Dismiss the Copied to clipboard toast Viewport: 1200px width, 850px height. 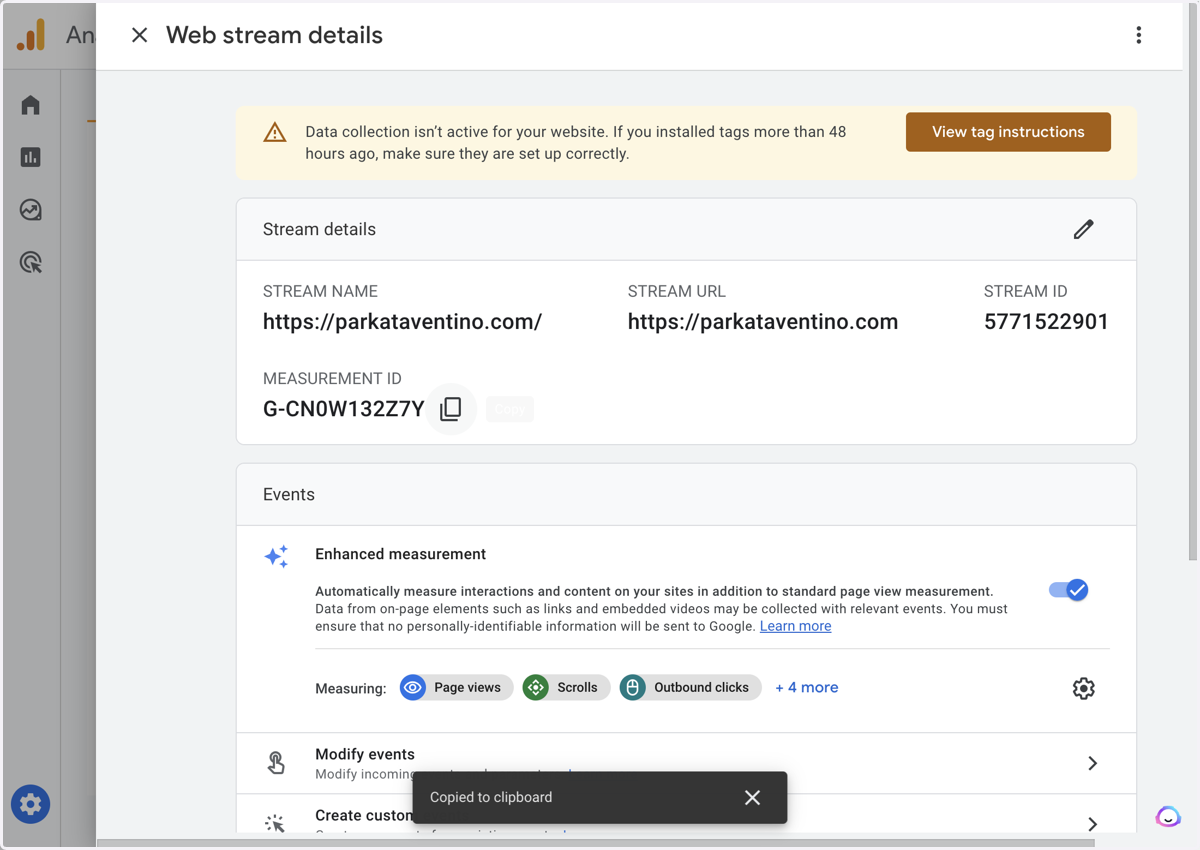tap(752, 797)
